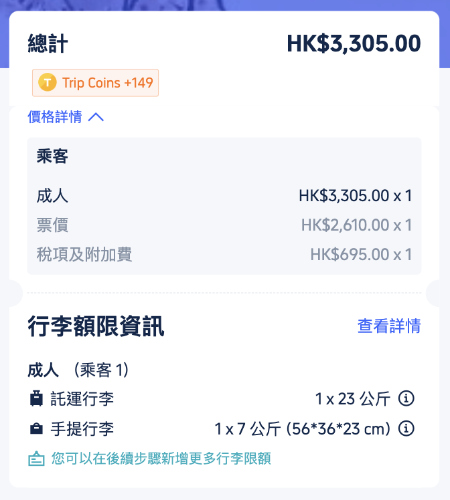The image size is (450, 500).
Task: Click the Trip Coins gold coin icon
Action: pos(47,82)
